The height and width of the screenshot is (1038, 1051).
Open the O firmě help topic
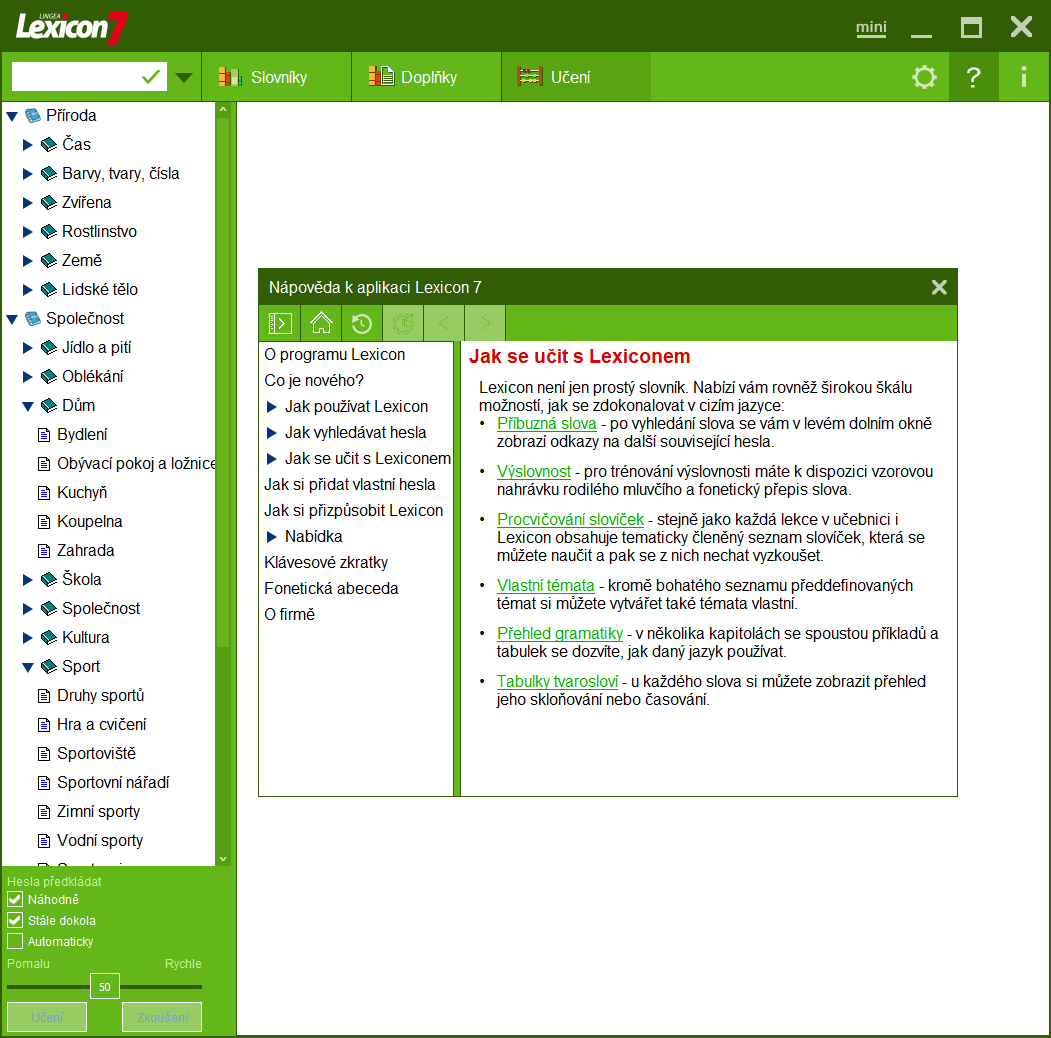[290, 614]
